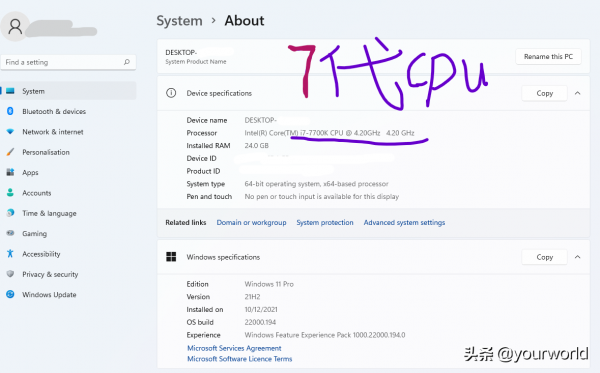Viewport: 600px width, 373px height.
Task: Click the user account avatar icon
Action: tap(15, 27)
